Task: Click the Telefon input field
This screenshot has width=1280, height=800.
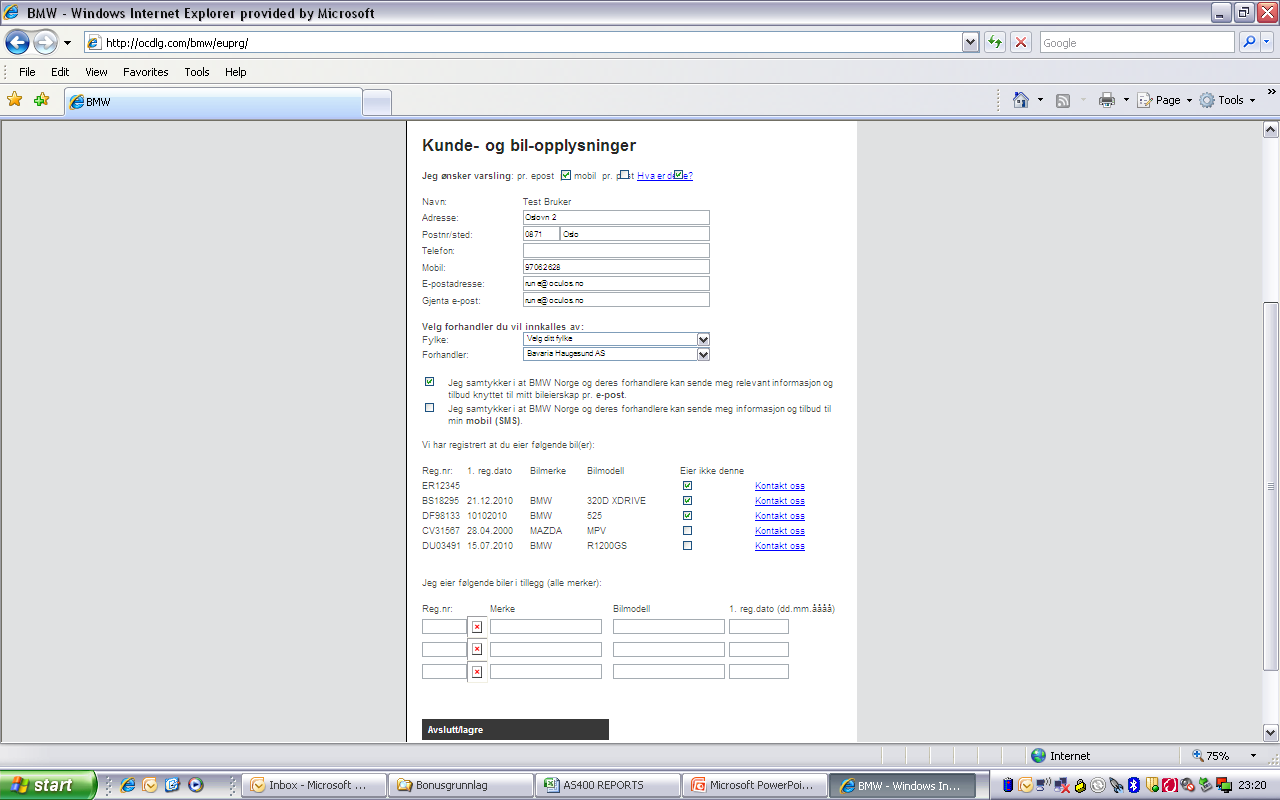Action: [x=616, y=250]
